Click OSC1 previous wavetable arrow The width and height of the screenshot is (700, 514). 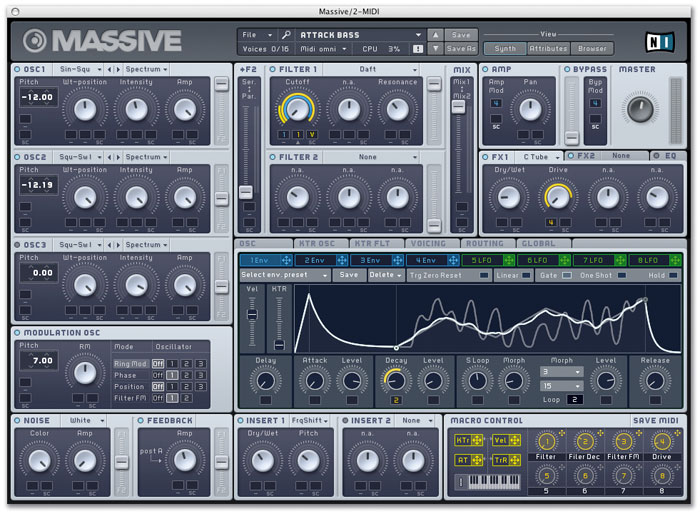coord(110,69)
